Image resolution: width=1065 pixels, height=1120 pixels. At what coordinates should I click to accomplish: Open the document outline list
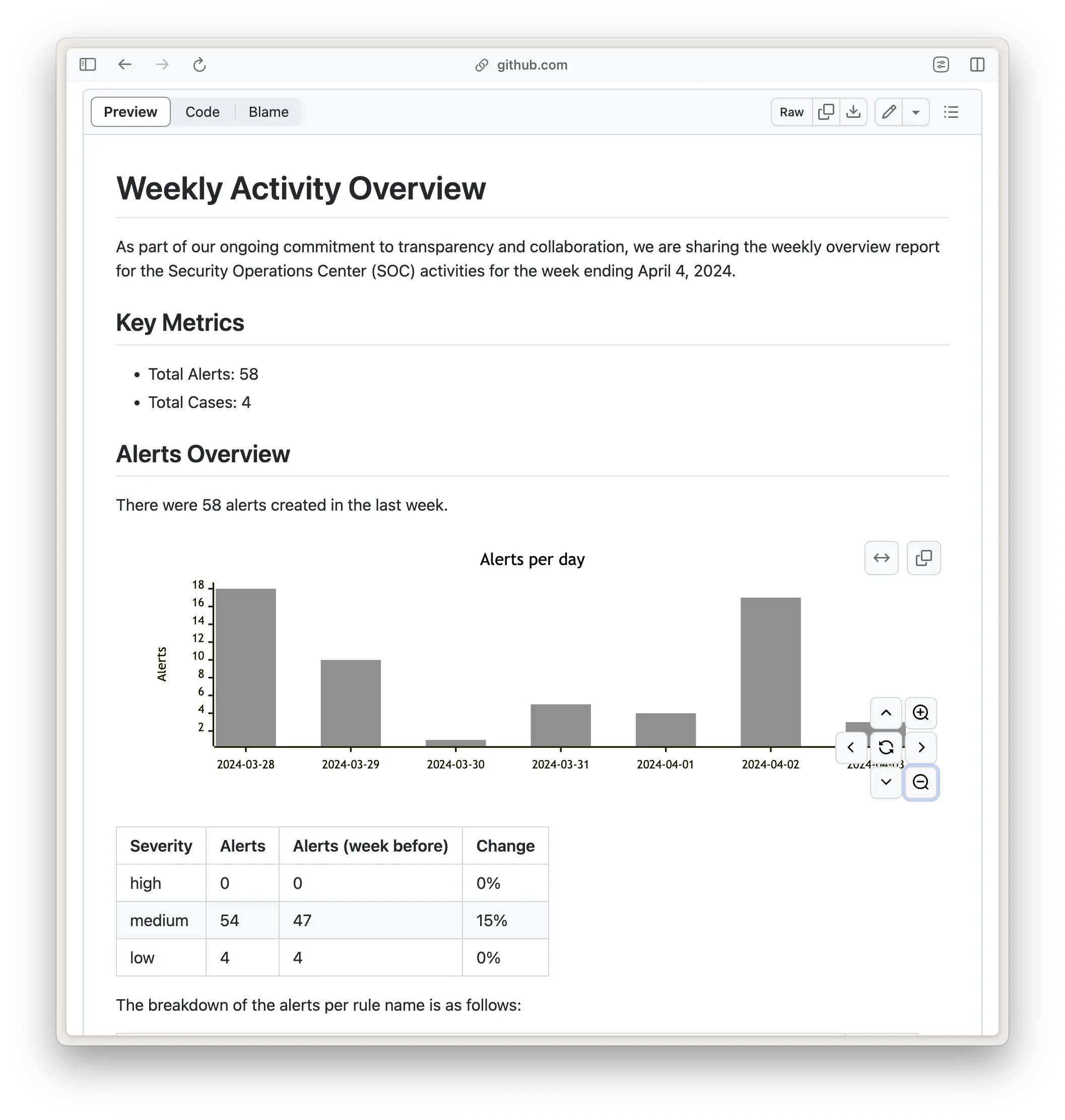(x=951, y=112)
